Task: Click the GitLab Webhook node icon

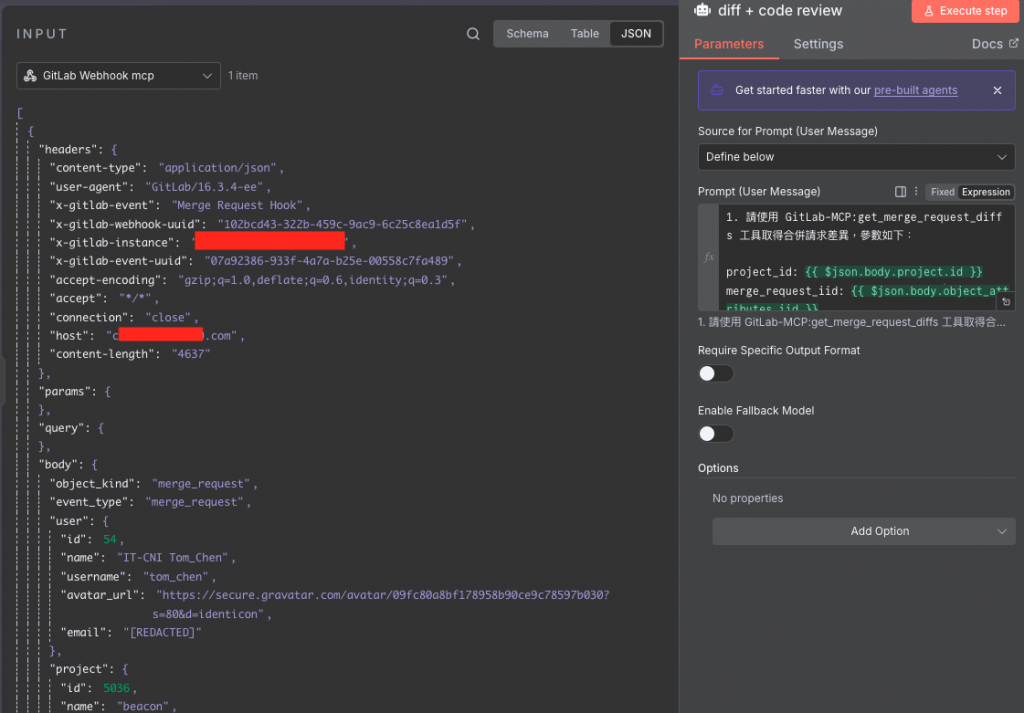Action: 30,76
